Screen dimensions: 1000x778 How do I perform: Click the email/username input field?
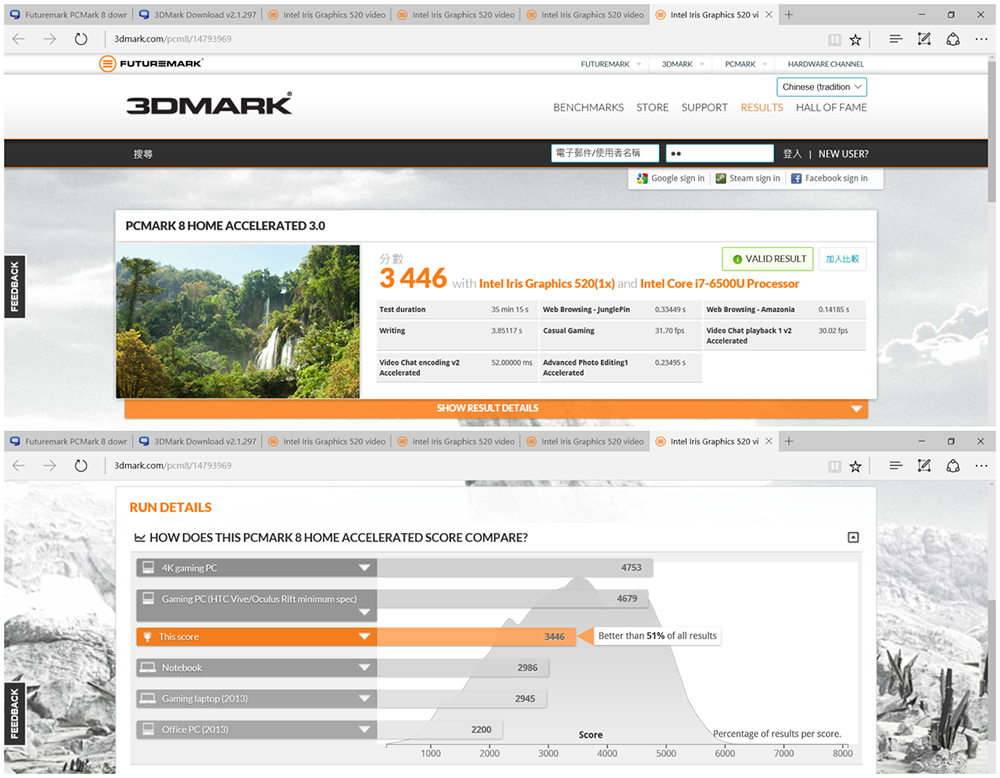pos(605,154)
